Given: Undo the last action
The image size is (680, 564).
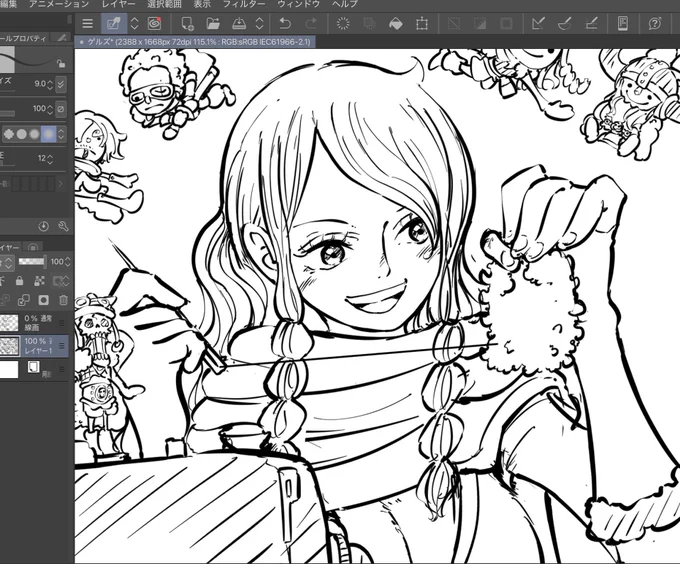Looking at the screenshot, I should point(284,23).
